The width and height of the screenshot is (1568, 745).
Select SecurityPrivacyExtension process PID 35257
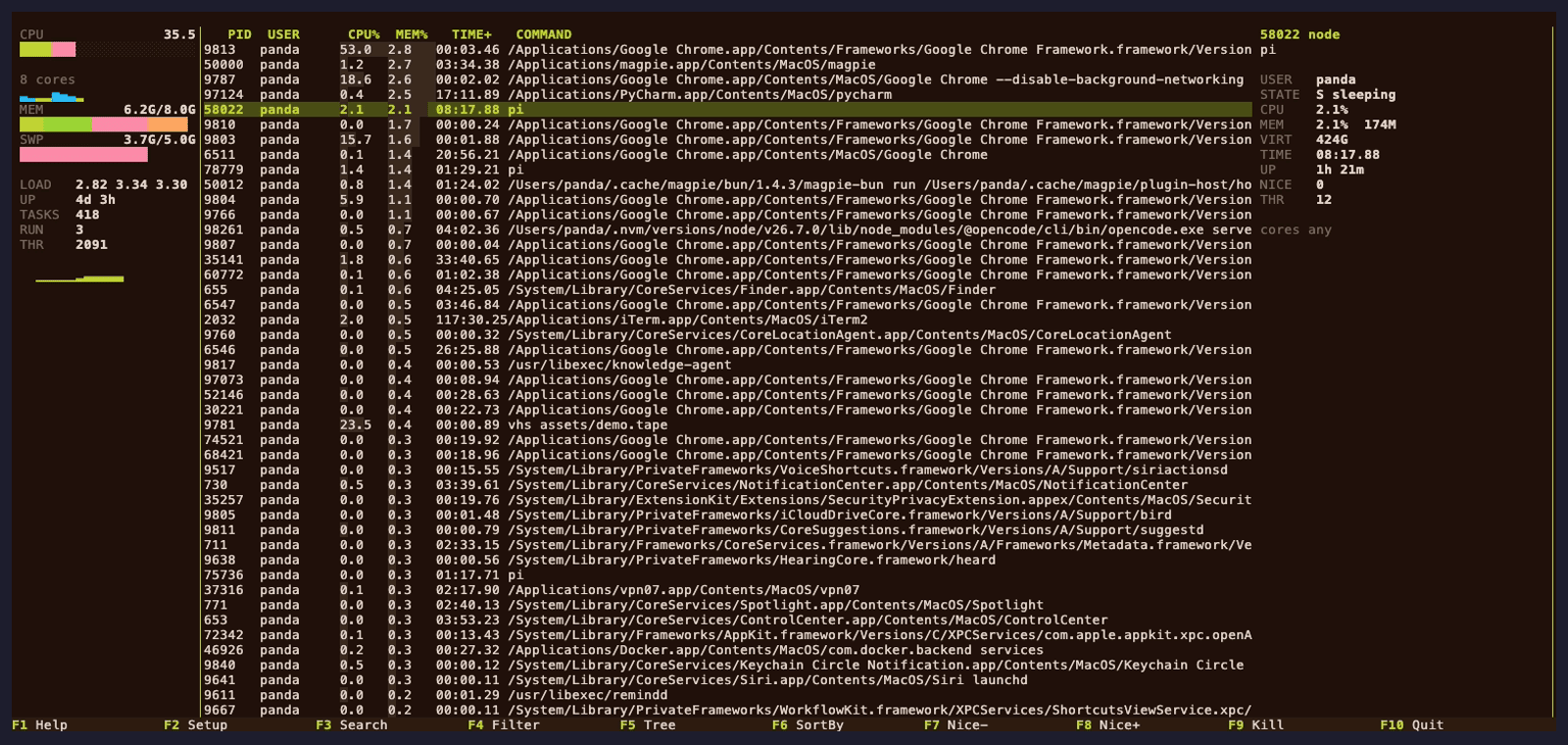727,500
